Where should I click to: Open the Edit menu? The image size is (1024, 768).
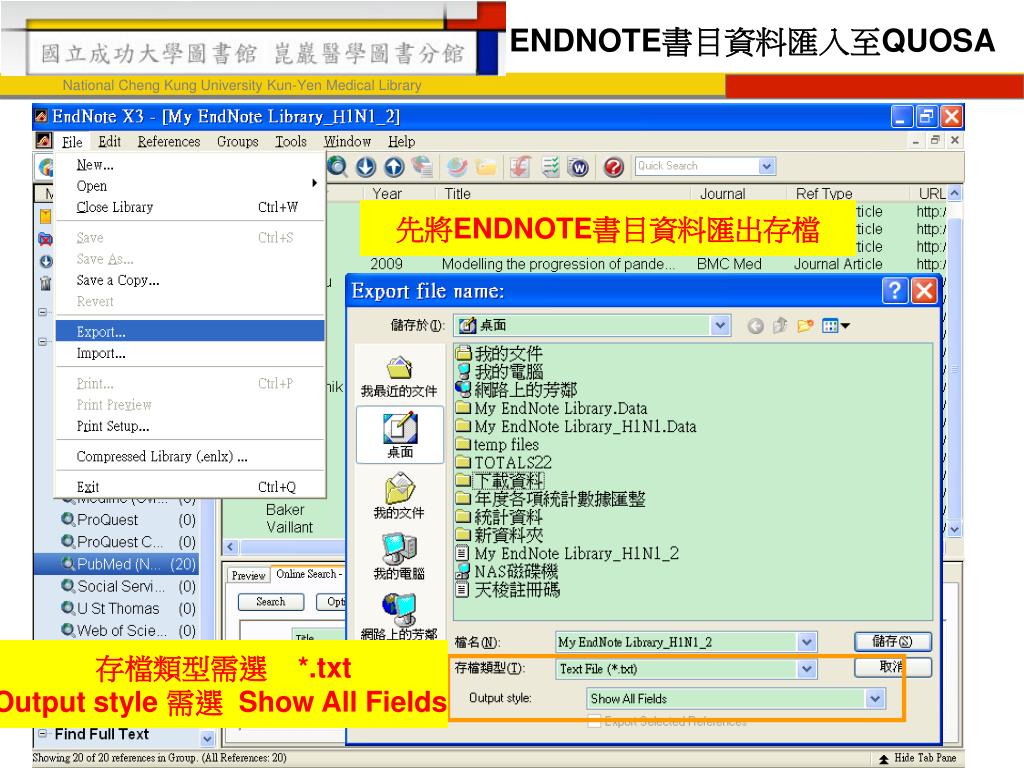[x=110, y=141]
